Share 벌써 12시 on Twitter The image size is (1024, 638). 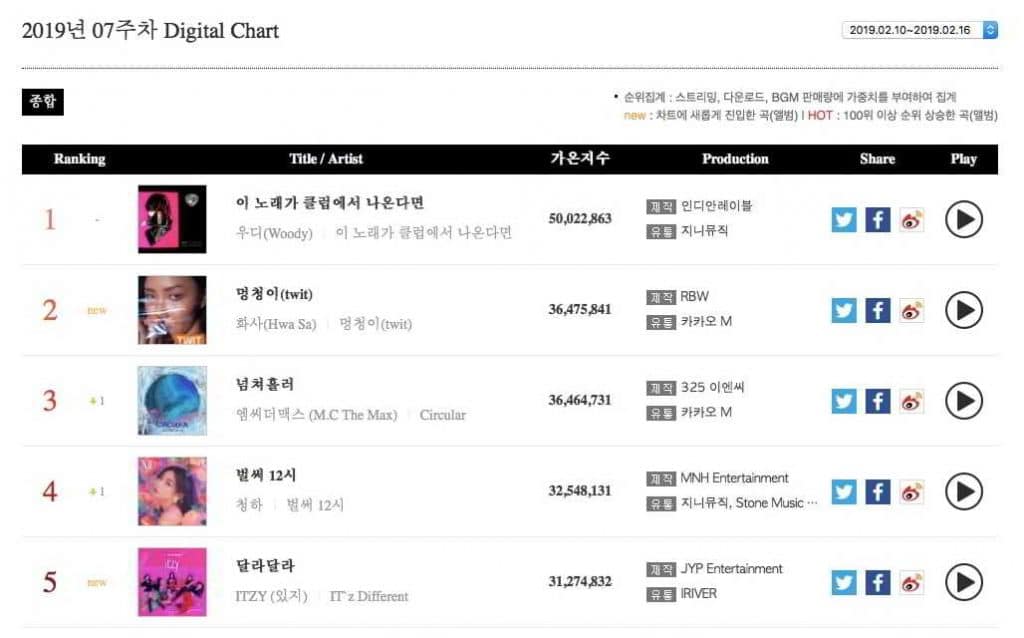click(844, 492)
